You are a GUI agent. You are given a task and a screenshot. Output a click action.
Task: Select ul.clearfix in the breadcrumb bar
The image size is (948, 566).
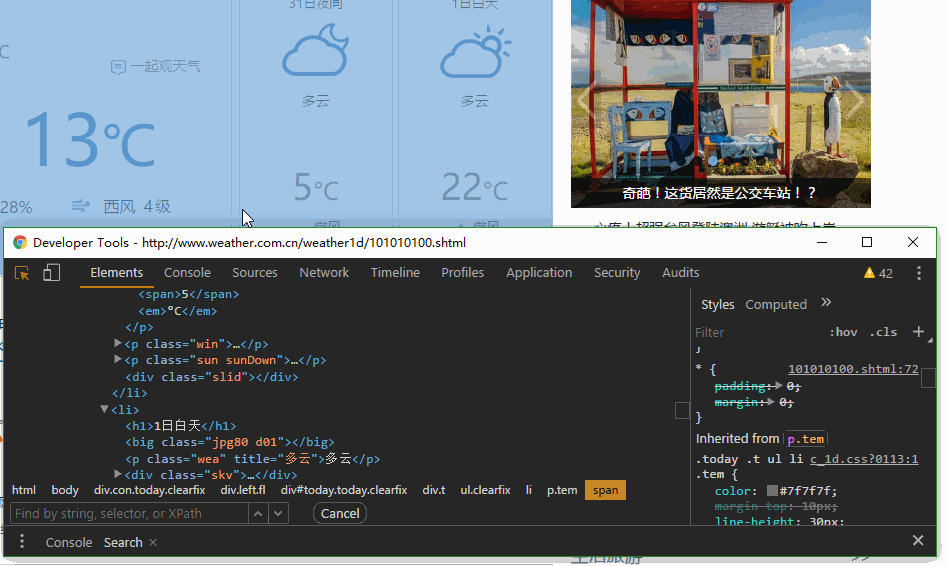(485, 490)
